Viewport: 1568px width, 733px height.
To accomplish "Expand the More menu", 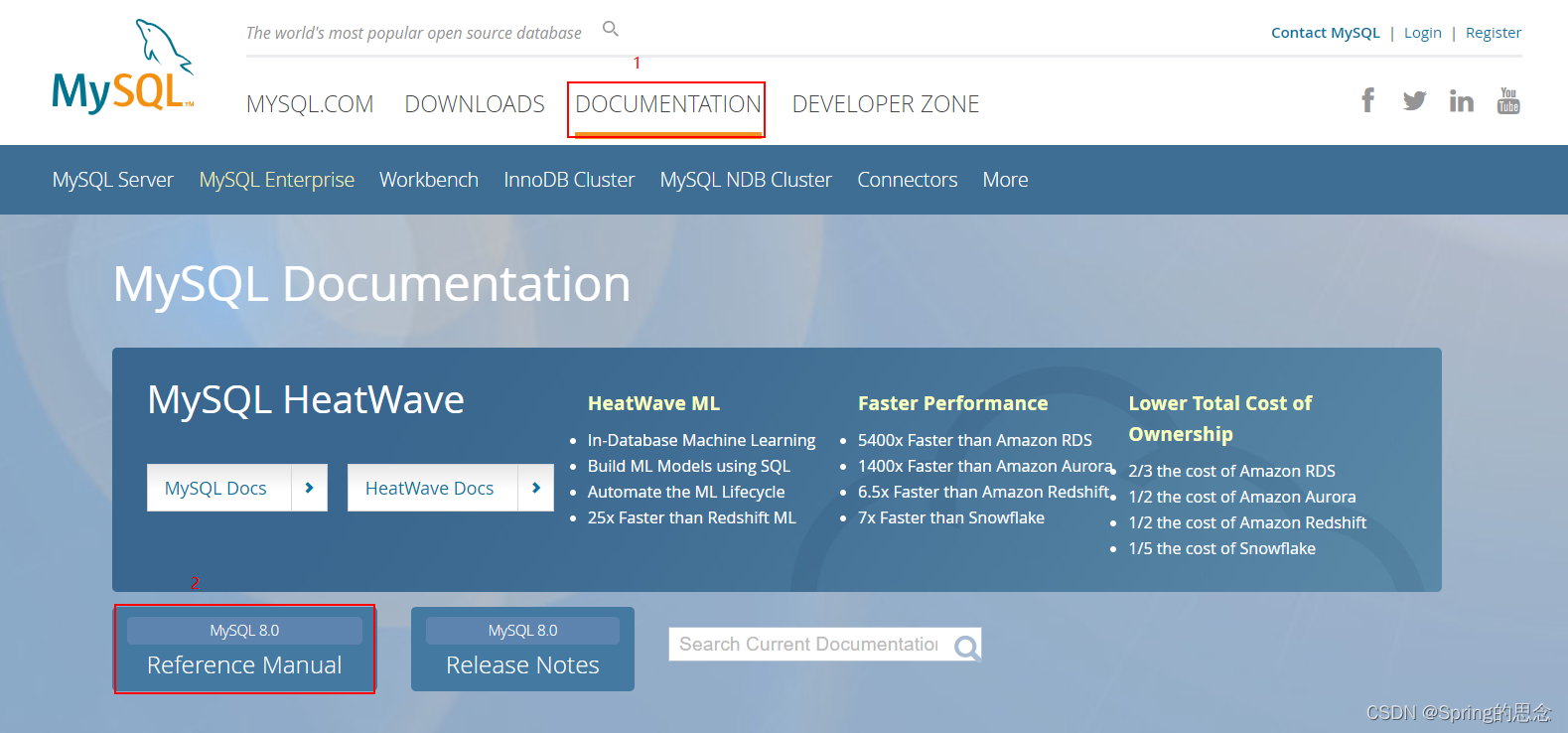I will pos(1005,180).
